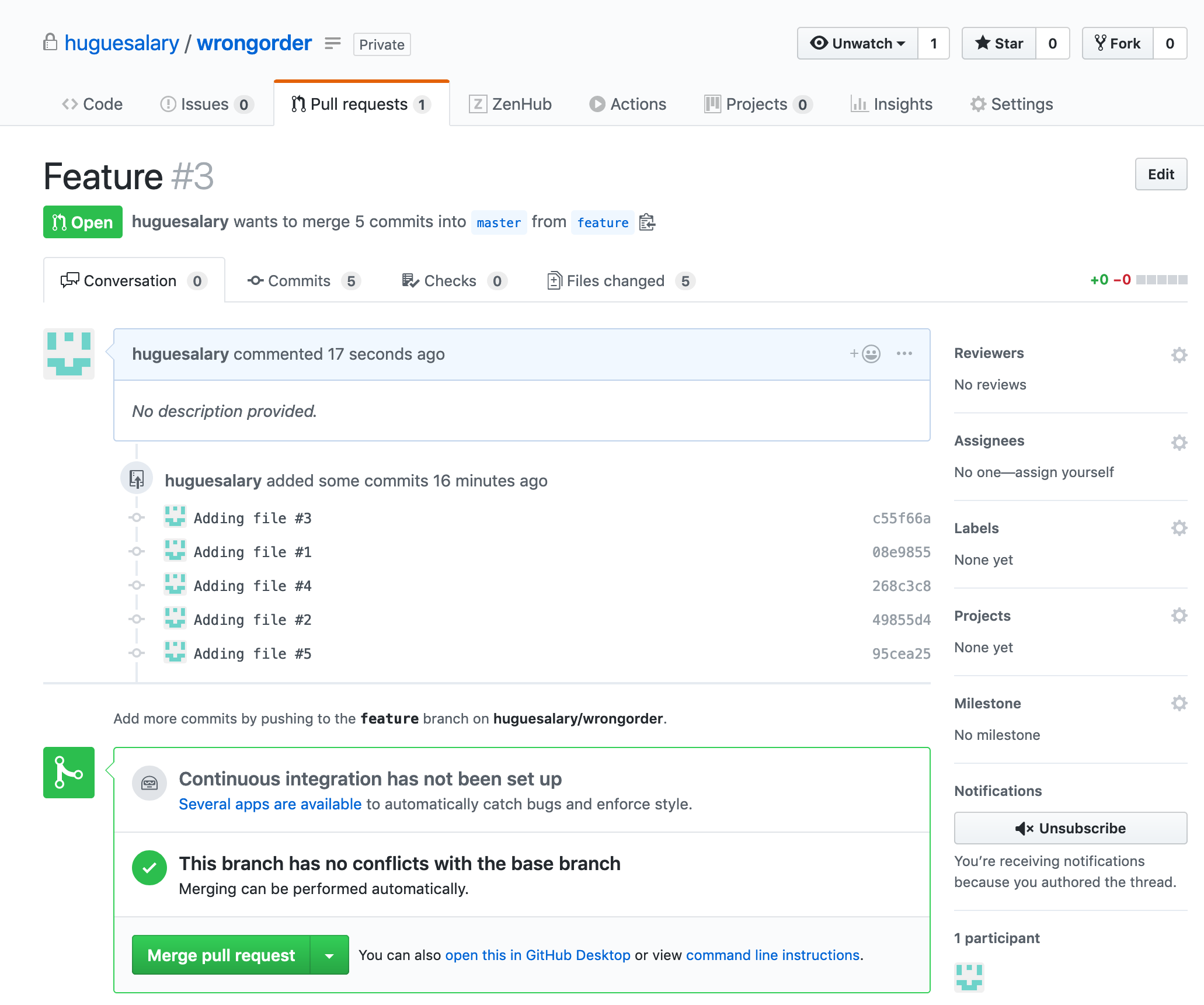Unsubscribe from thread notifications
1204x1005 pixels.
pyautogui.click(x=1070, y=828)
